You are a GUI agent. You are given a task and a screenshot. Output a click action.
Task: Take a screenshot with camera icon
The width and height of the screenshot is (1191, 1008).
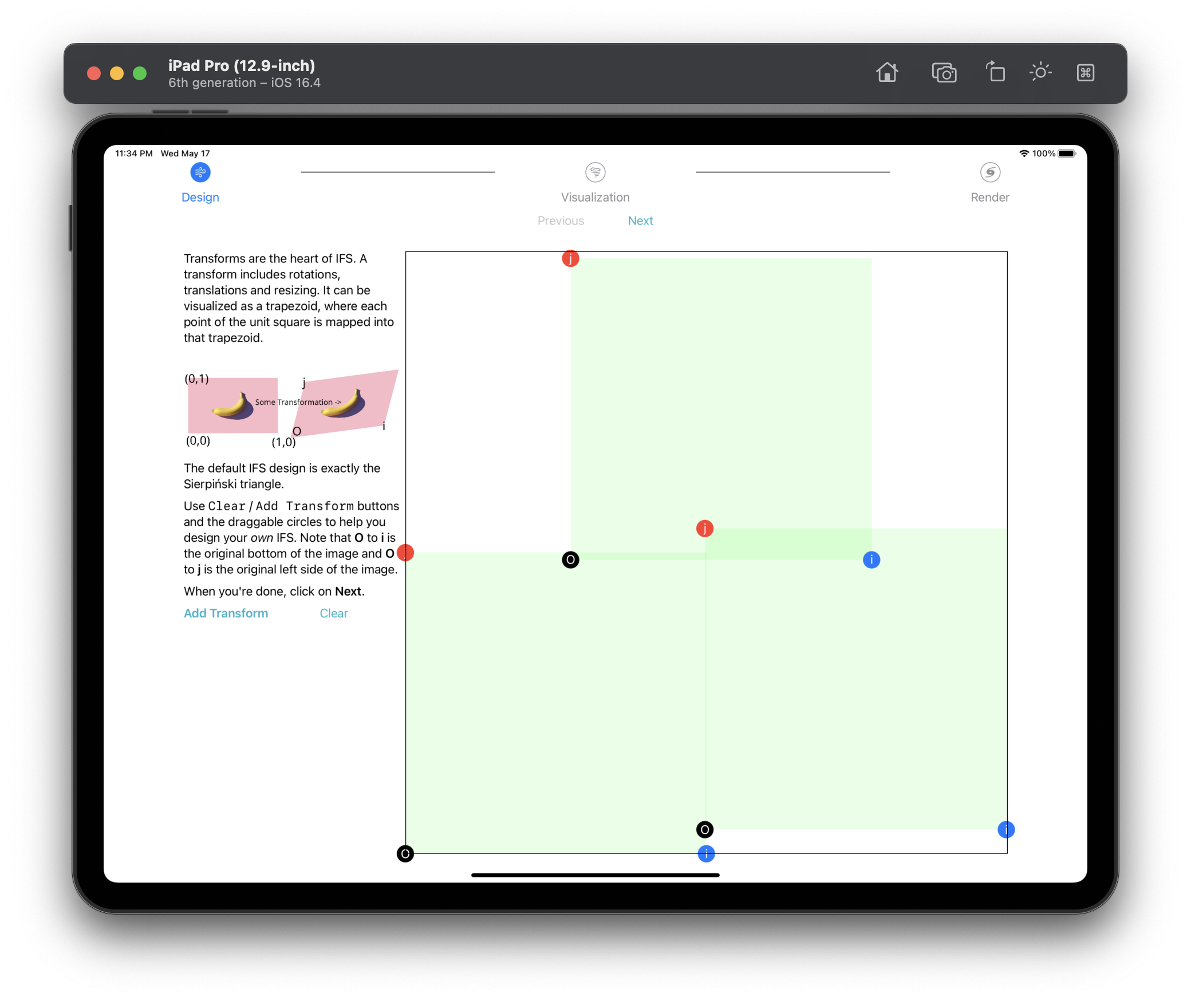coord(944,73)
